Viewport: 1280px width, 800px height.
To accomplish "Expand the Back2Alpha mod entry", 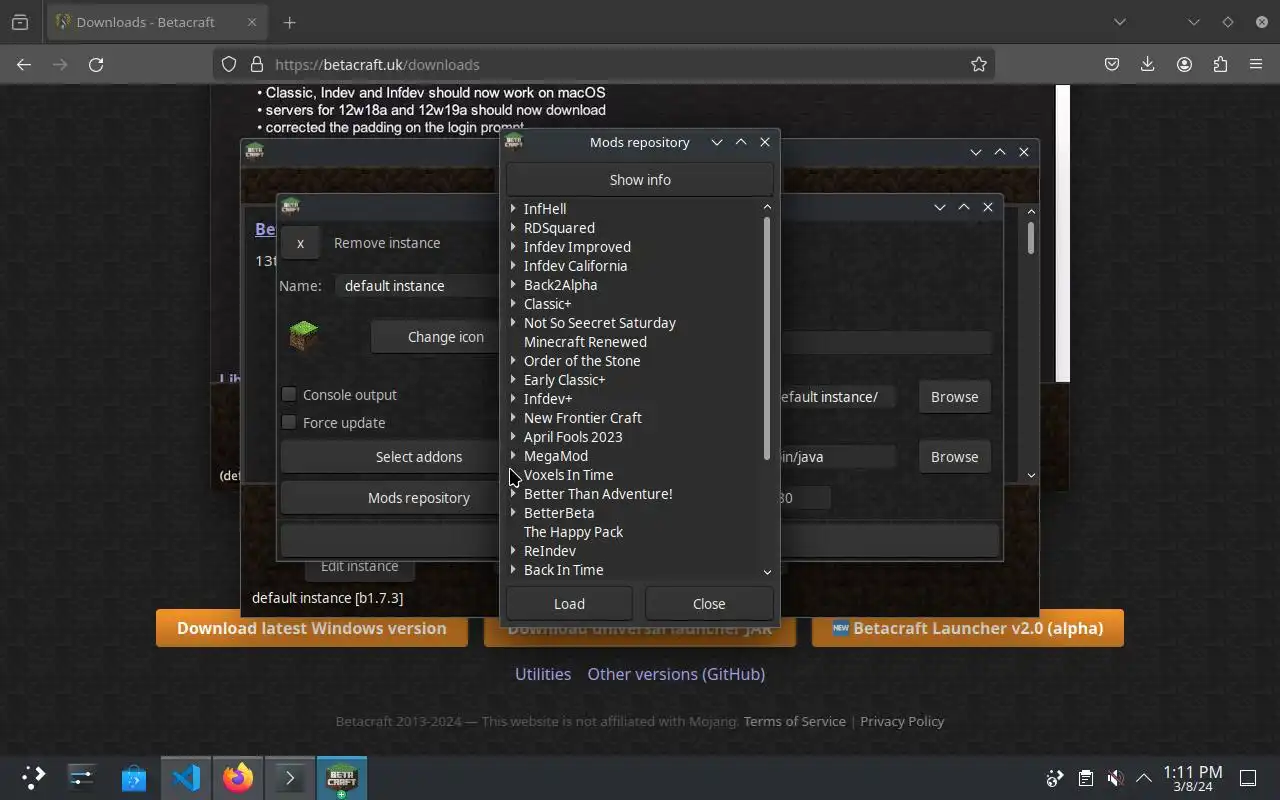I will click(x=513, y=285).
